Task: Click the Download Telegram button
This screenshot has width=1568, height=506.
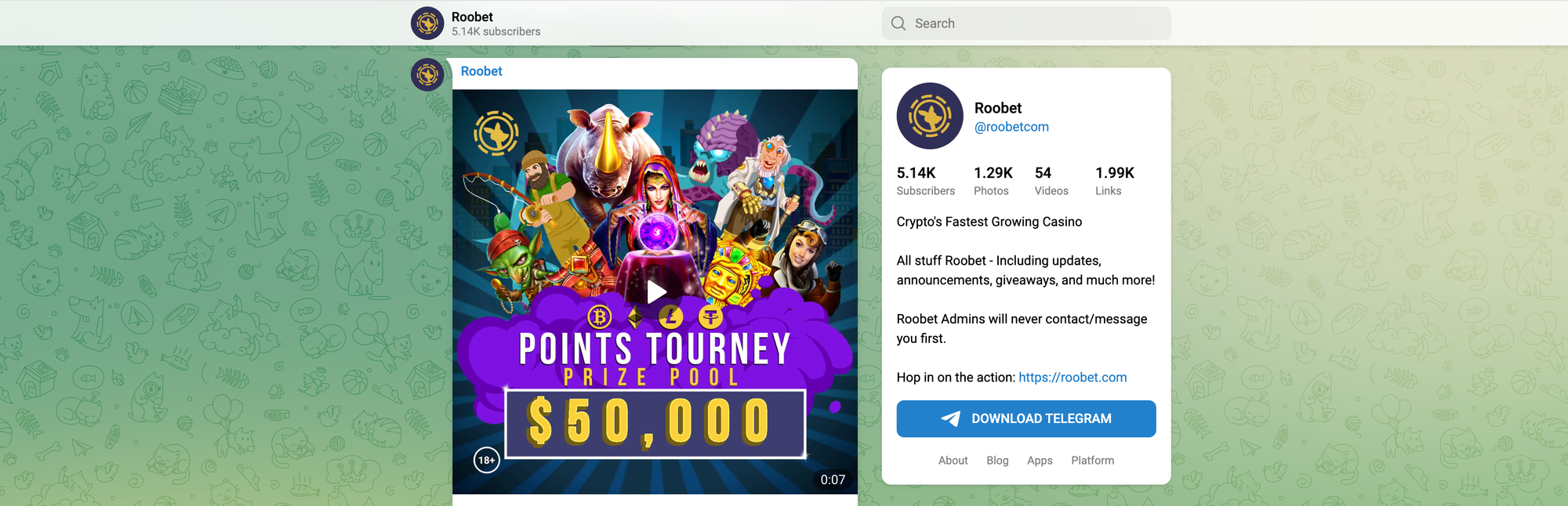Action: click(x=1026, y=419)
